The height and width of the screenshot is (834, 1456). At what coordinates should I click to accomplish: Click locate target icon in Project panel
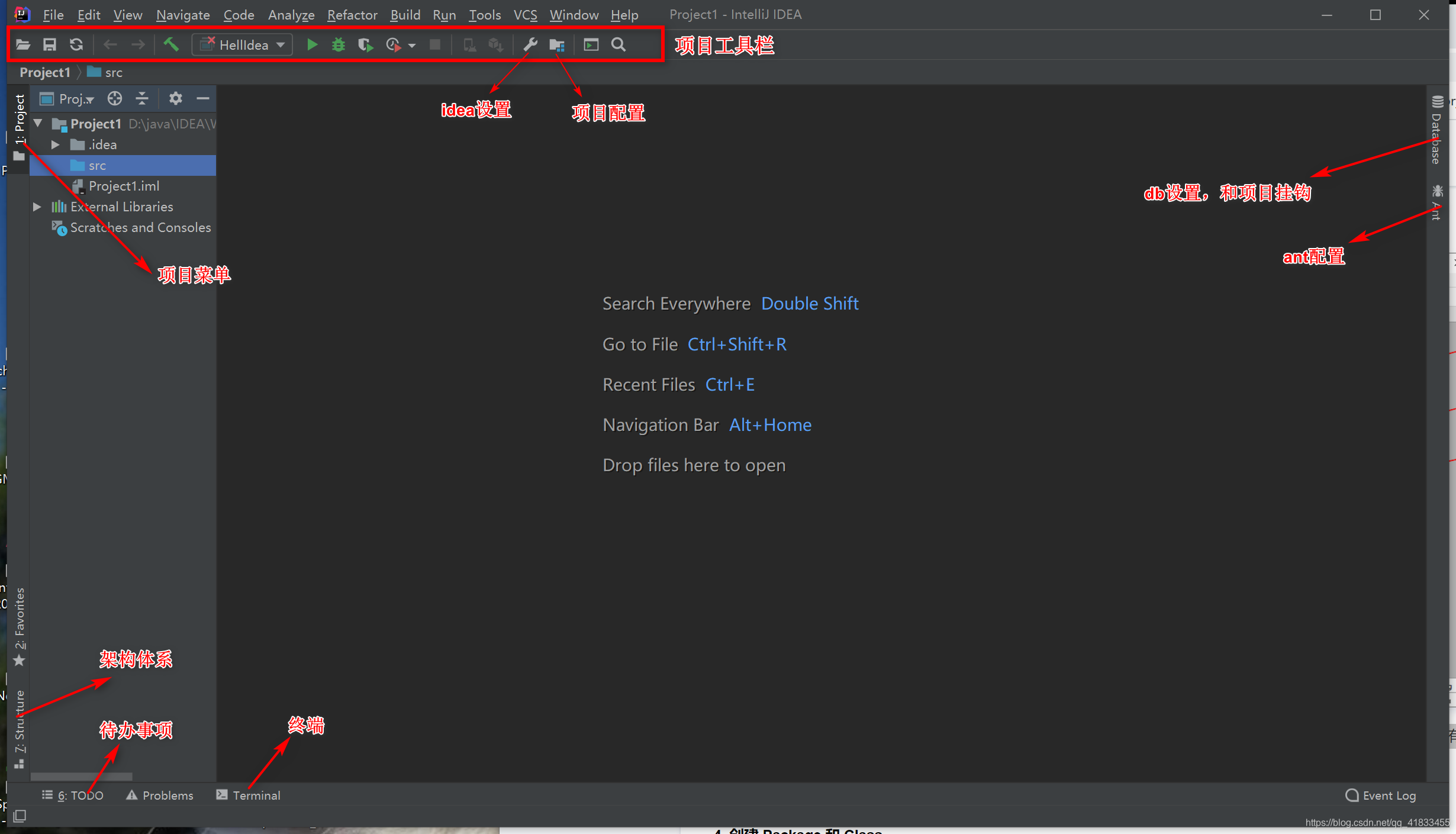click(x=115, y=99)
